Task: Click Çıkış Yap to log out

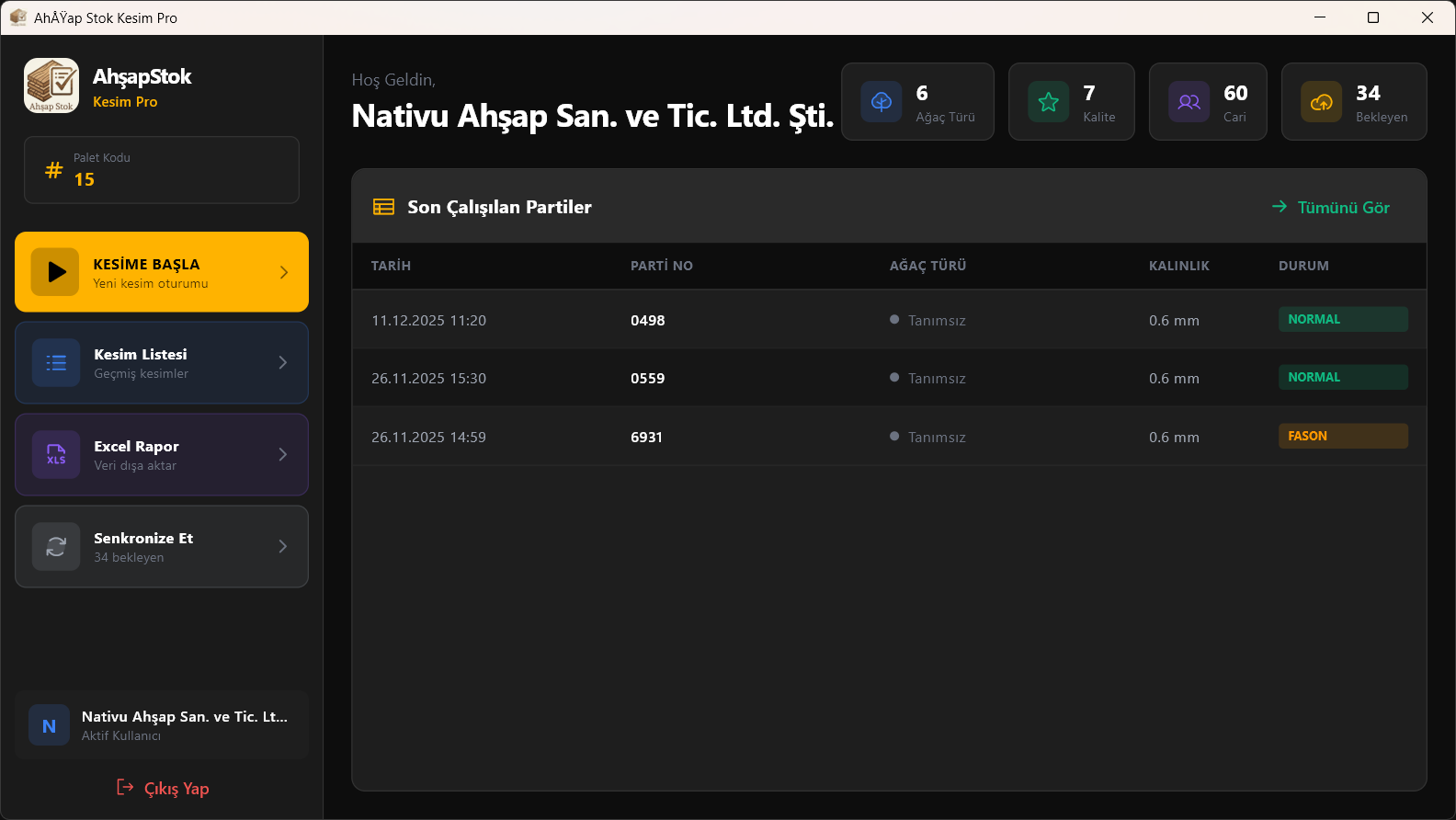Action: [163, 789]
